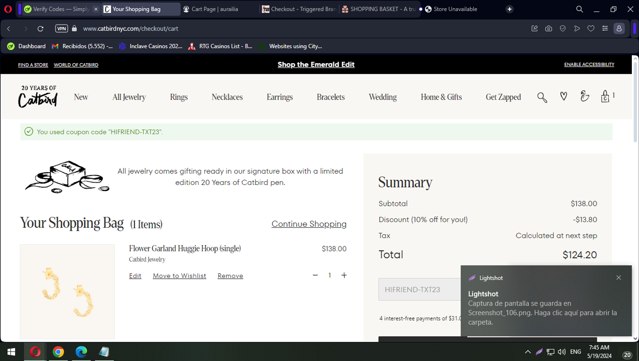Open the ad blocker shield icon
639x361 pixels.
point(563,29)
